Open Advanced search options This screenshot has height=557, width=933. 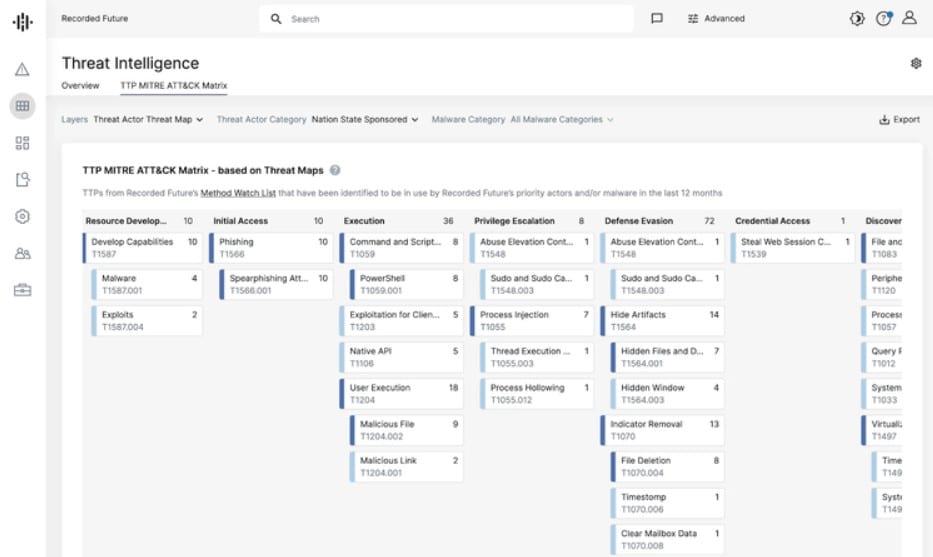coord(716,19)
